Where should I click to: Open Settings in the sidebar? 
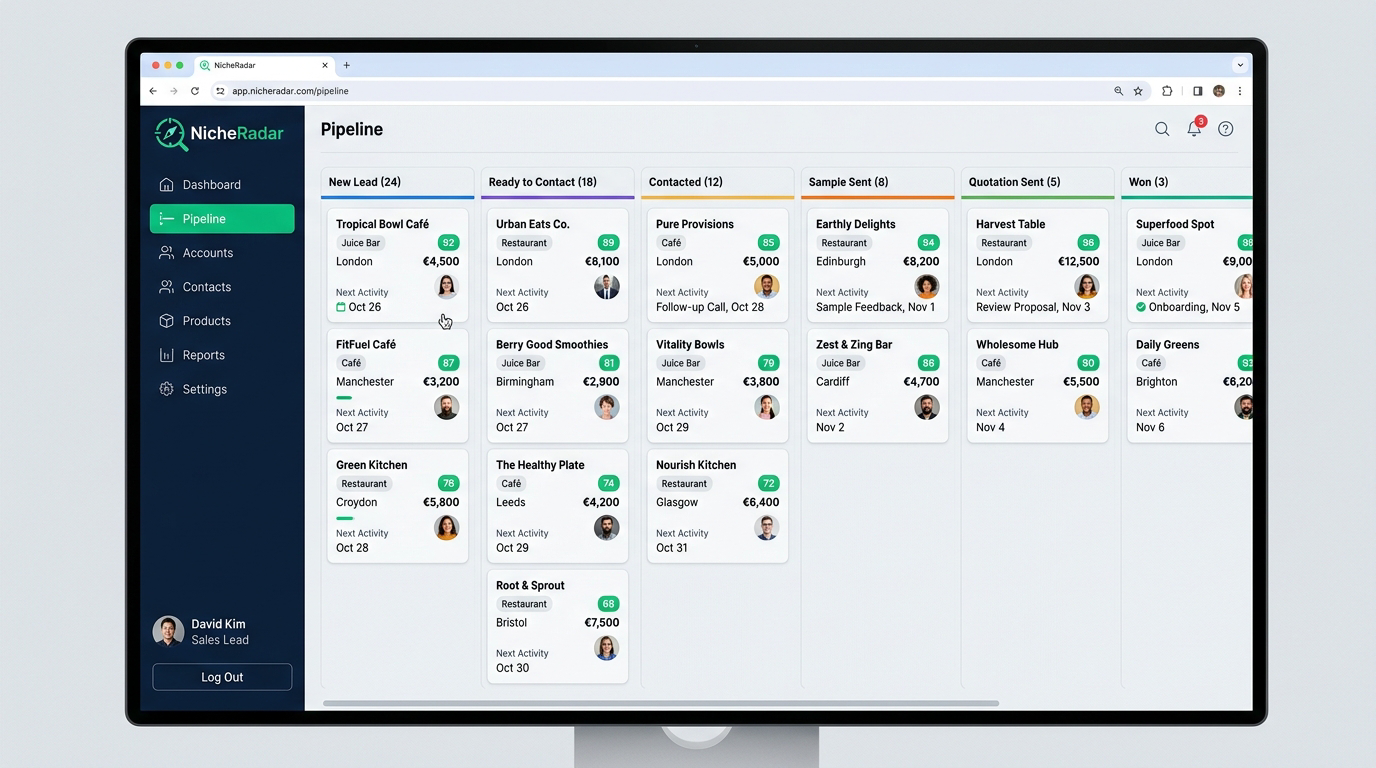(x=222, y=389)
